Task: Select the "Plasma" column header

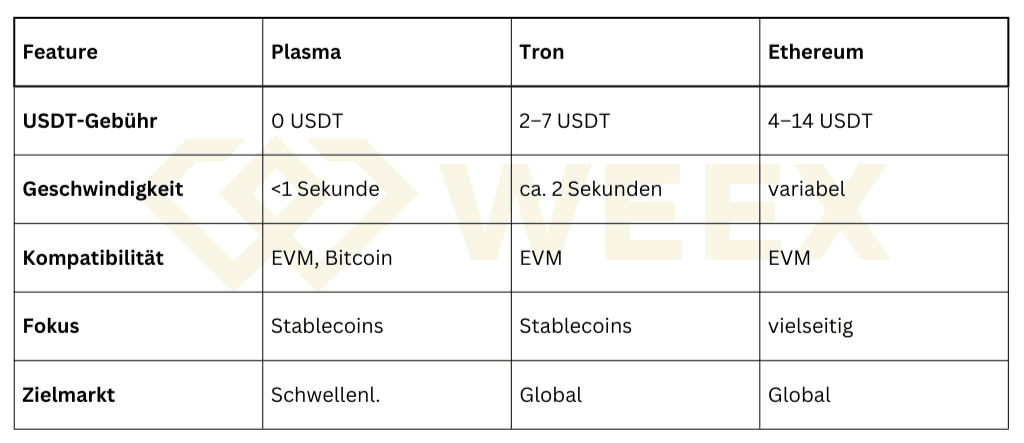Action: click(306, 52)
